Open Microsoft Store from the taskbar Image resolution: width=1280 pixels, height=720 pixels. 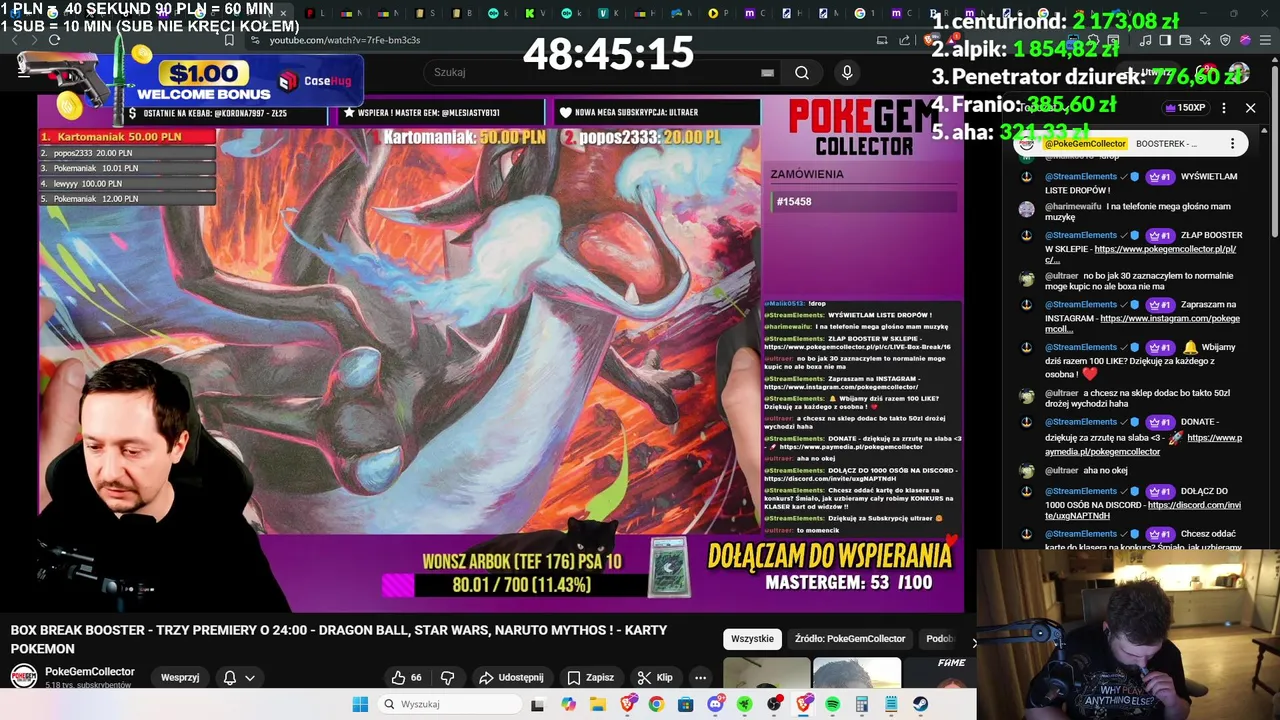pyautogui.click(x=686, y=704)
